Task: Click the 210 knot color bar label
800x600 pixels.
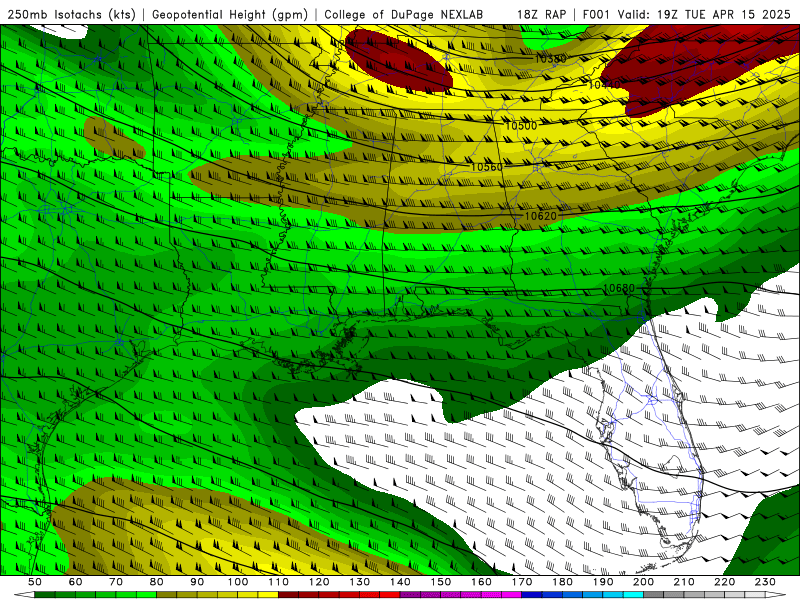Action: coord(684,582)
